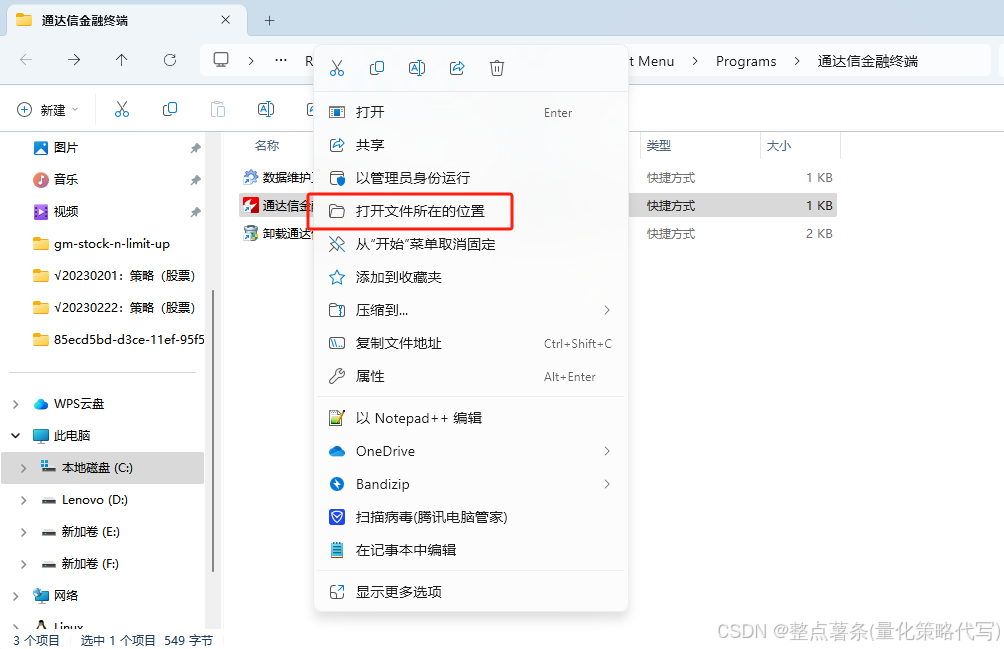Image resolution: width=1004 pixels, height=649 pixels.
Task: Select the 卸载通达 shortcut file
Action: point(279,234)
